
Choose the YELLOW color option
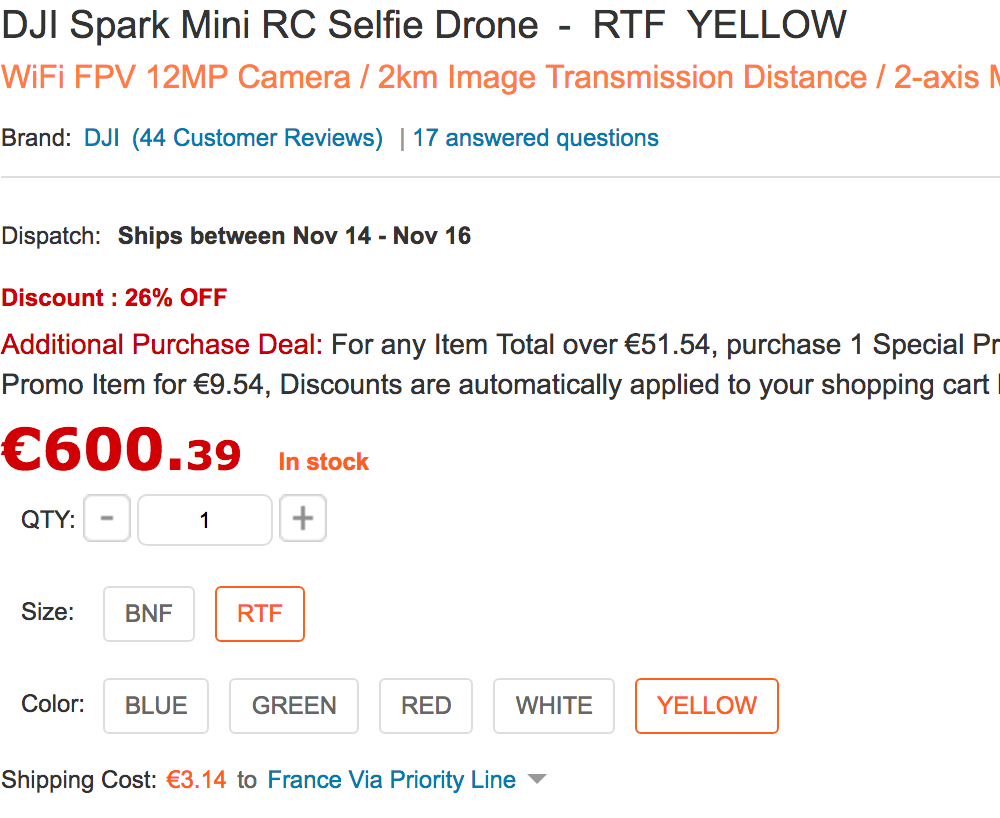click(x=707, y=706)
